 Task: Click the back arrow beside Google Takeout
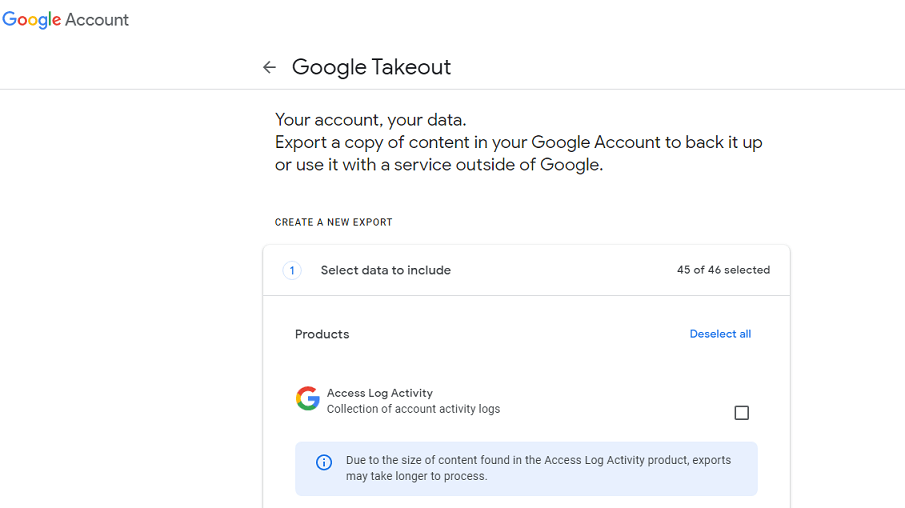coord(269,68)
